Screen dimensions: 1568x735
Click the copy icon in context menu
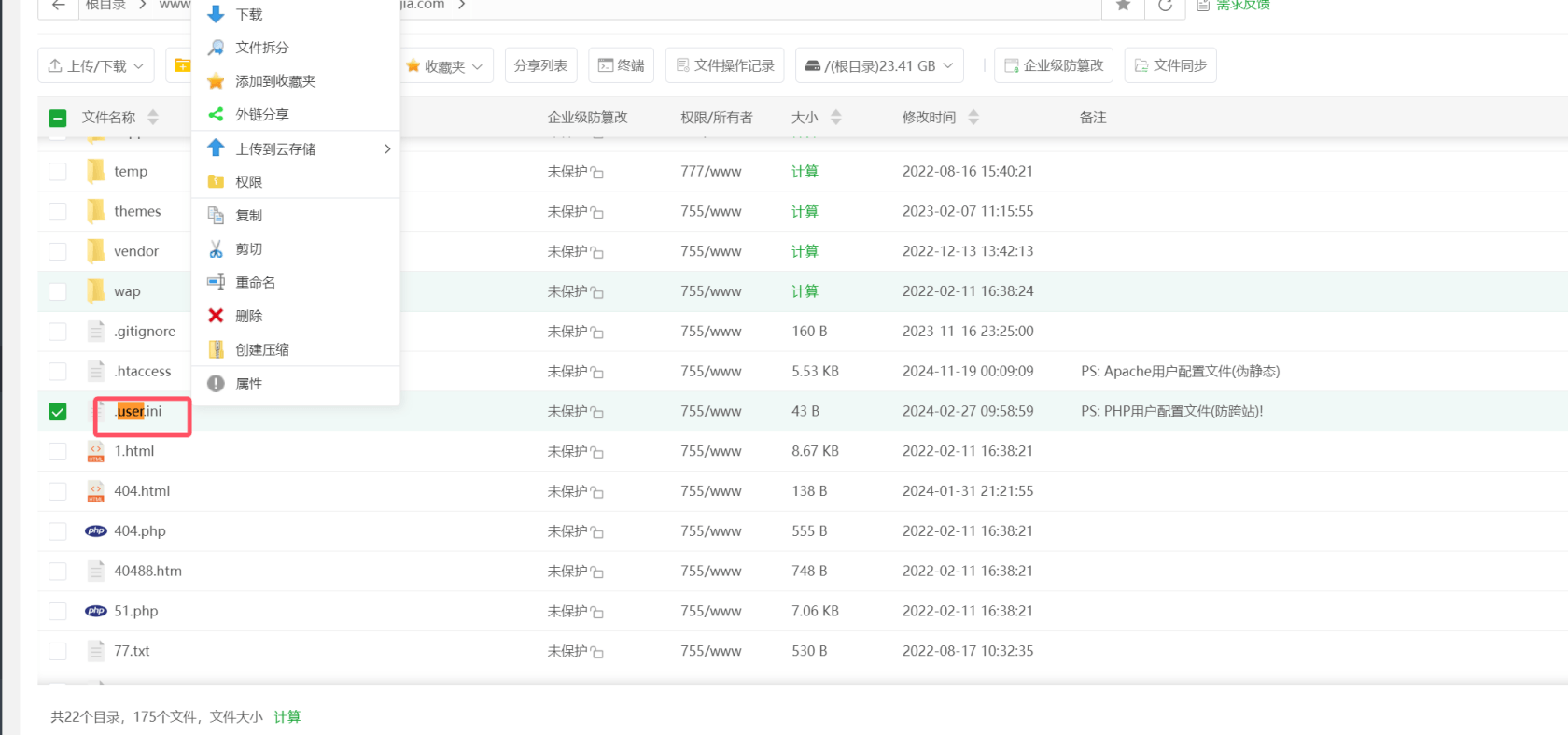click(x=216, y=215)
